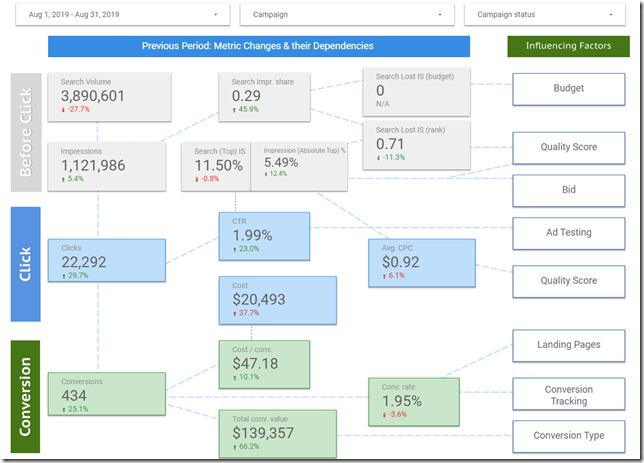Image resolution: width=644 pixels, height=463 pixels.
Task: Select the Search Lost IS (rank) card
Action: click(x=417, y=143)
